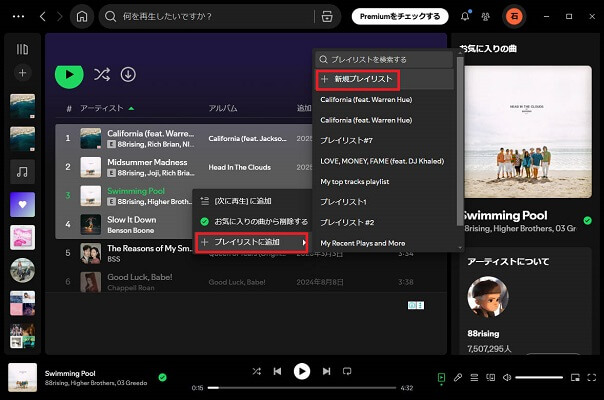Click the プレイリストを検索する search box

click(384, 60)
